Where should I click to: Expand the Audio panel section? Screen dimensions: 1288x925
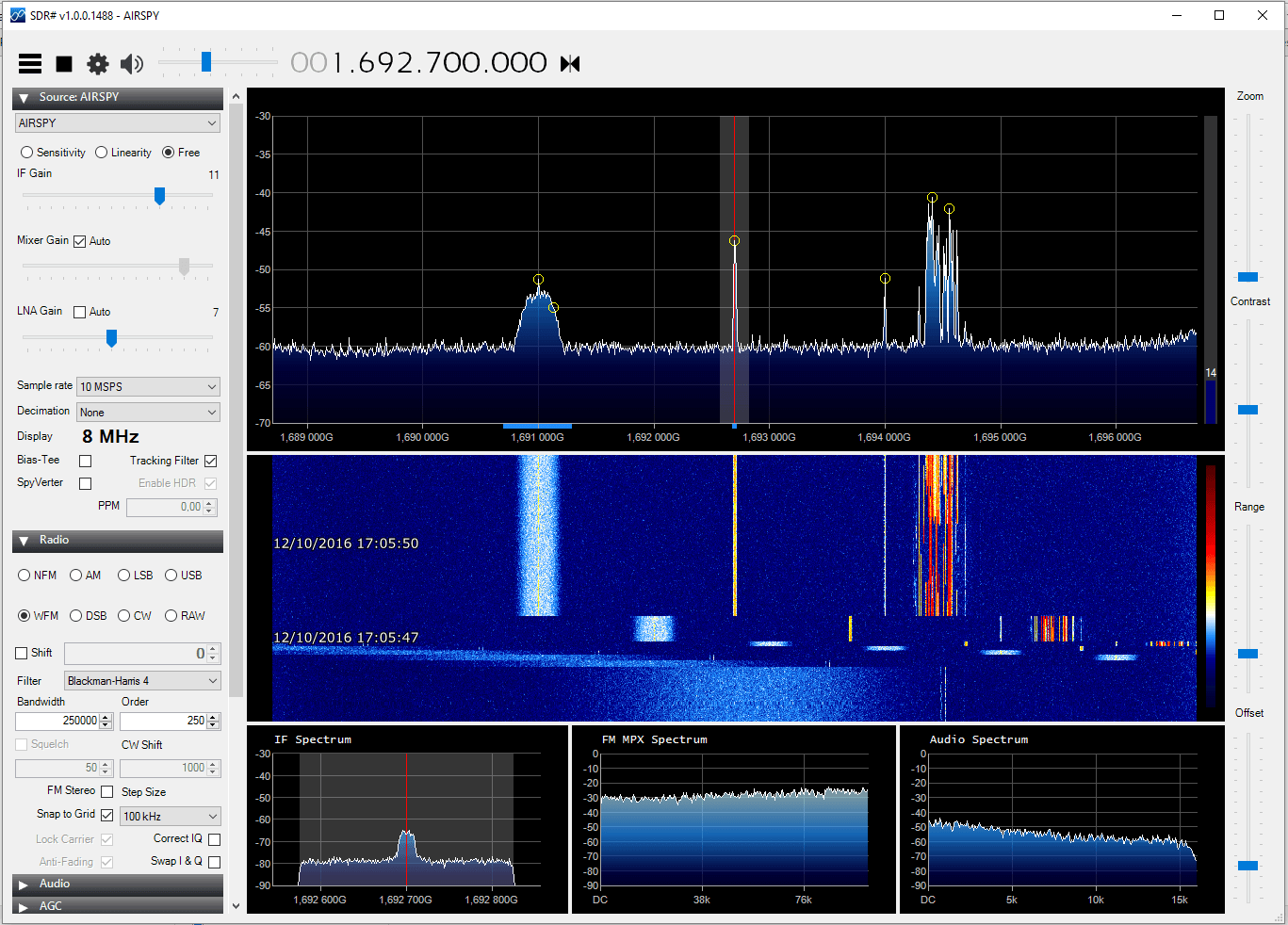24,884
